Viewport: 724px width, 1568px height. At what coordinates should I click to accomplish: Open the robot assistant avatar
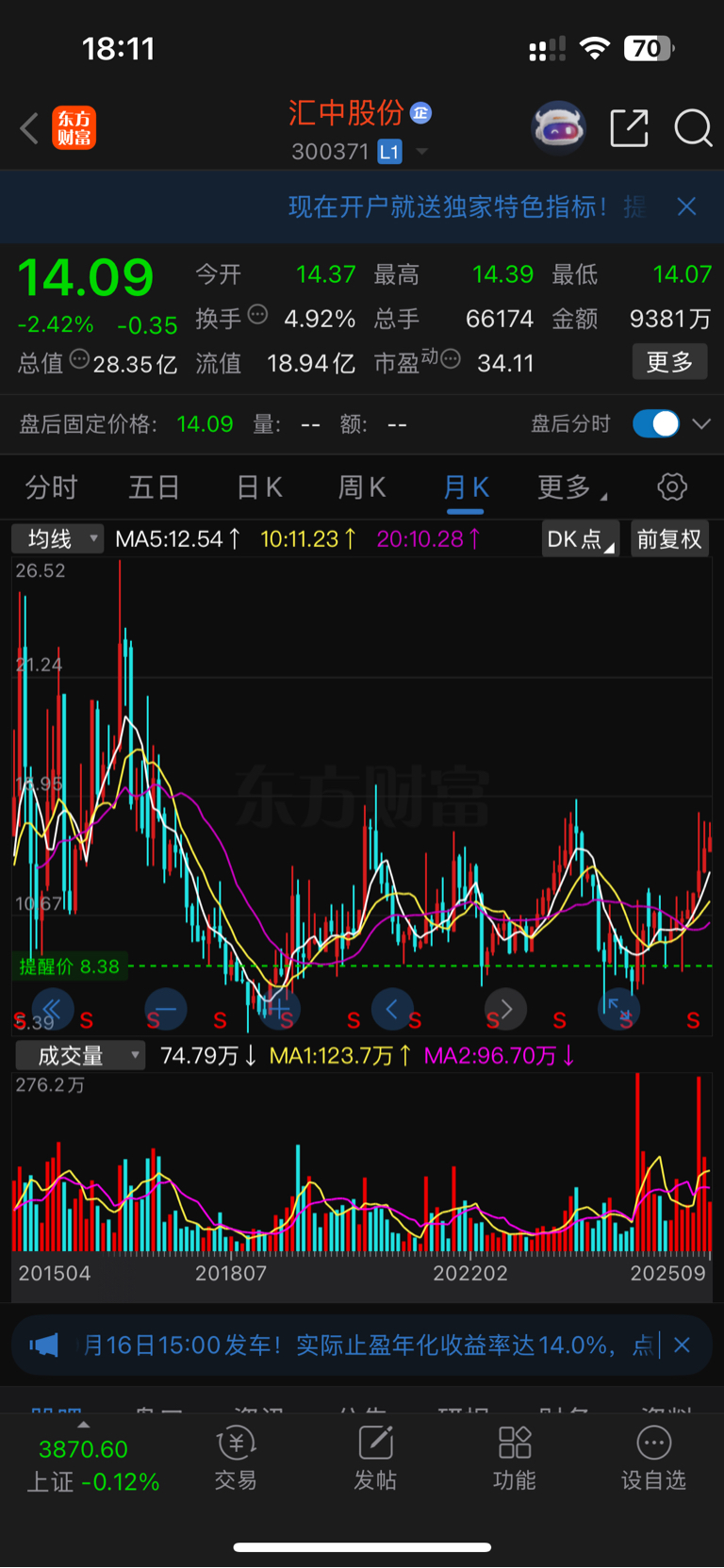(x=559, y=127)
